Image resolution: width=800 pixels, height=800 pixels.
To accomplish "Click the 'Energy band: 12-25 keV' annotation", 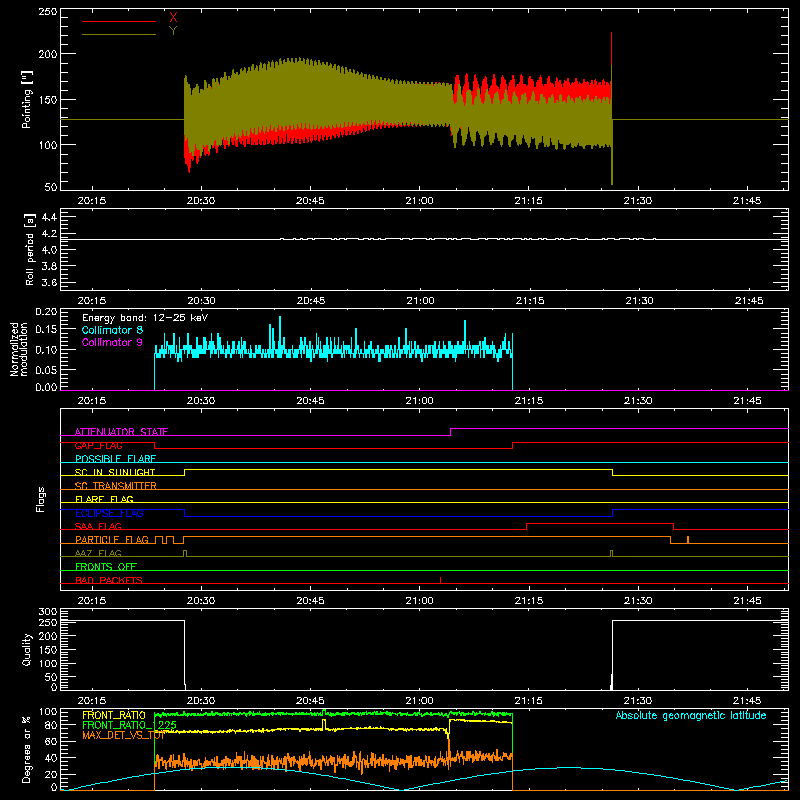I will coord(145,318).
